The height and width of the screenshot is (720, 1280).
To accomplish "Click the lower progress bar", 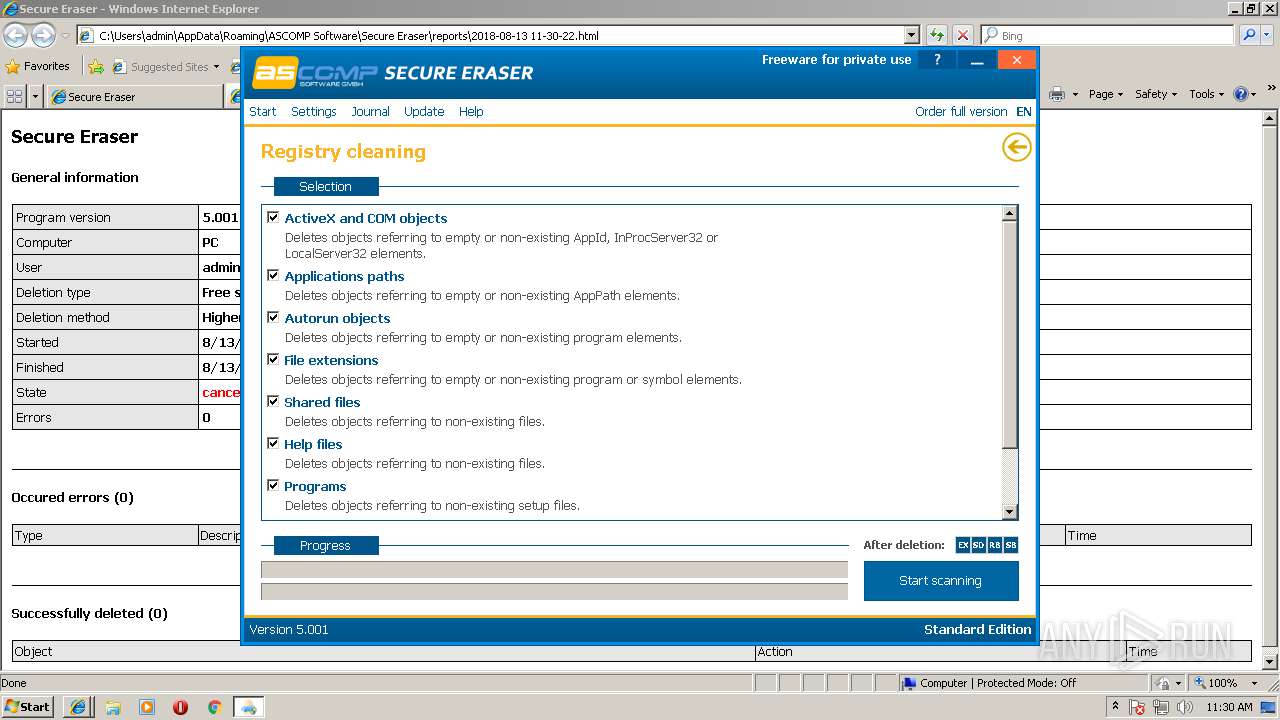I will 554,591.
